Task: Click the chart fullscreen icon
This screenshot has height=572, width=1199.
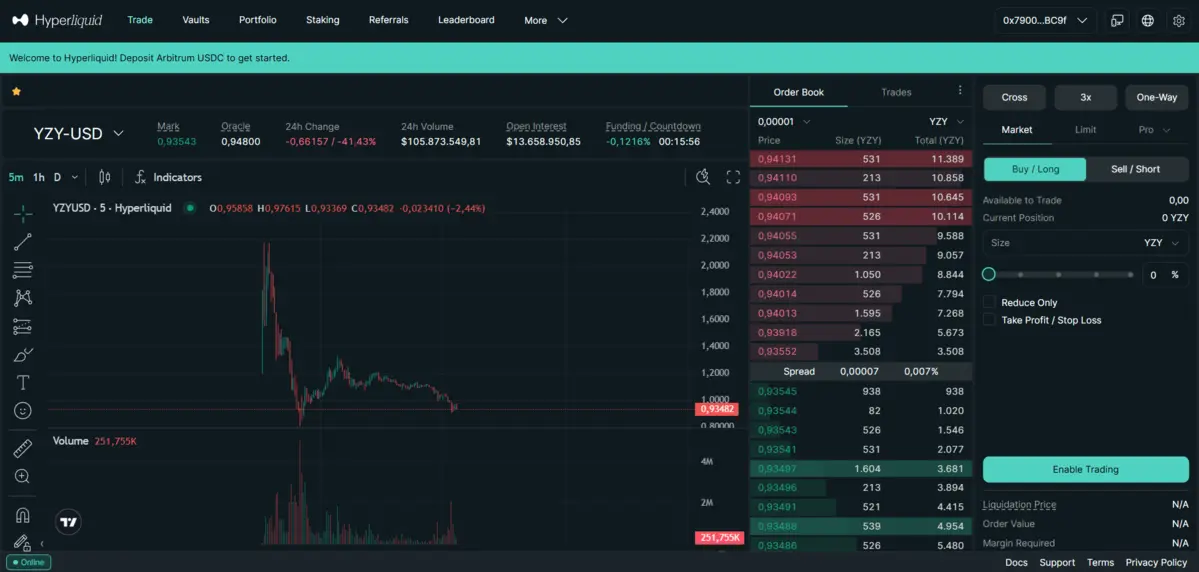Action: (x=733, y=177)
